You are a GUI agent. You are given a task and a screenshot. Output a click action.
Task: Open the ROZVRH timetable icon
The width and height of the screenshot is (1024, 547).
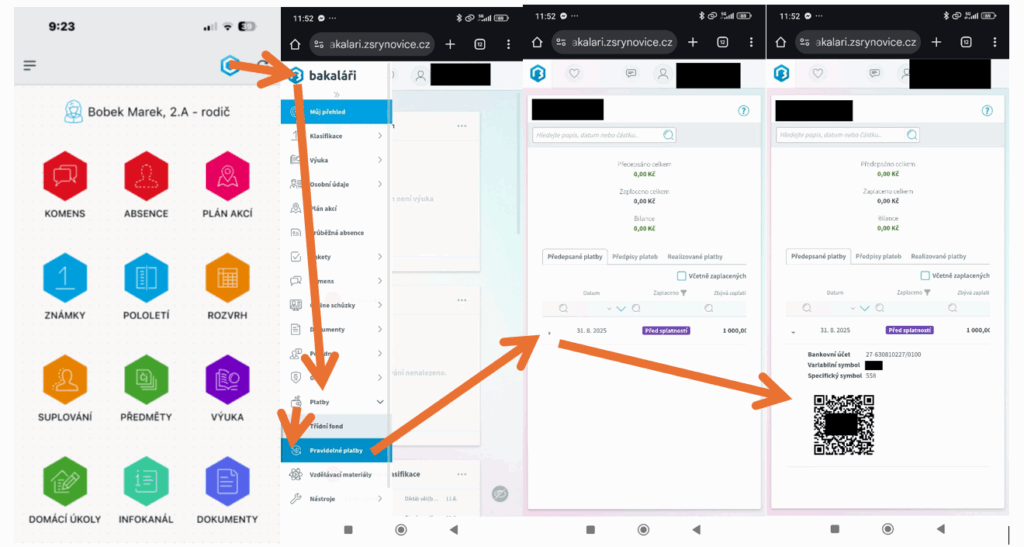coord(227,278)
